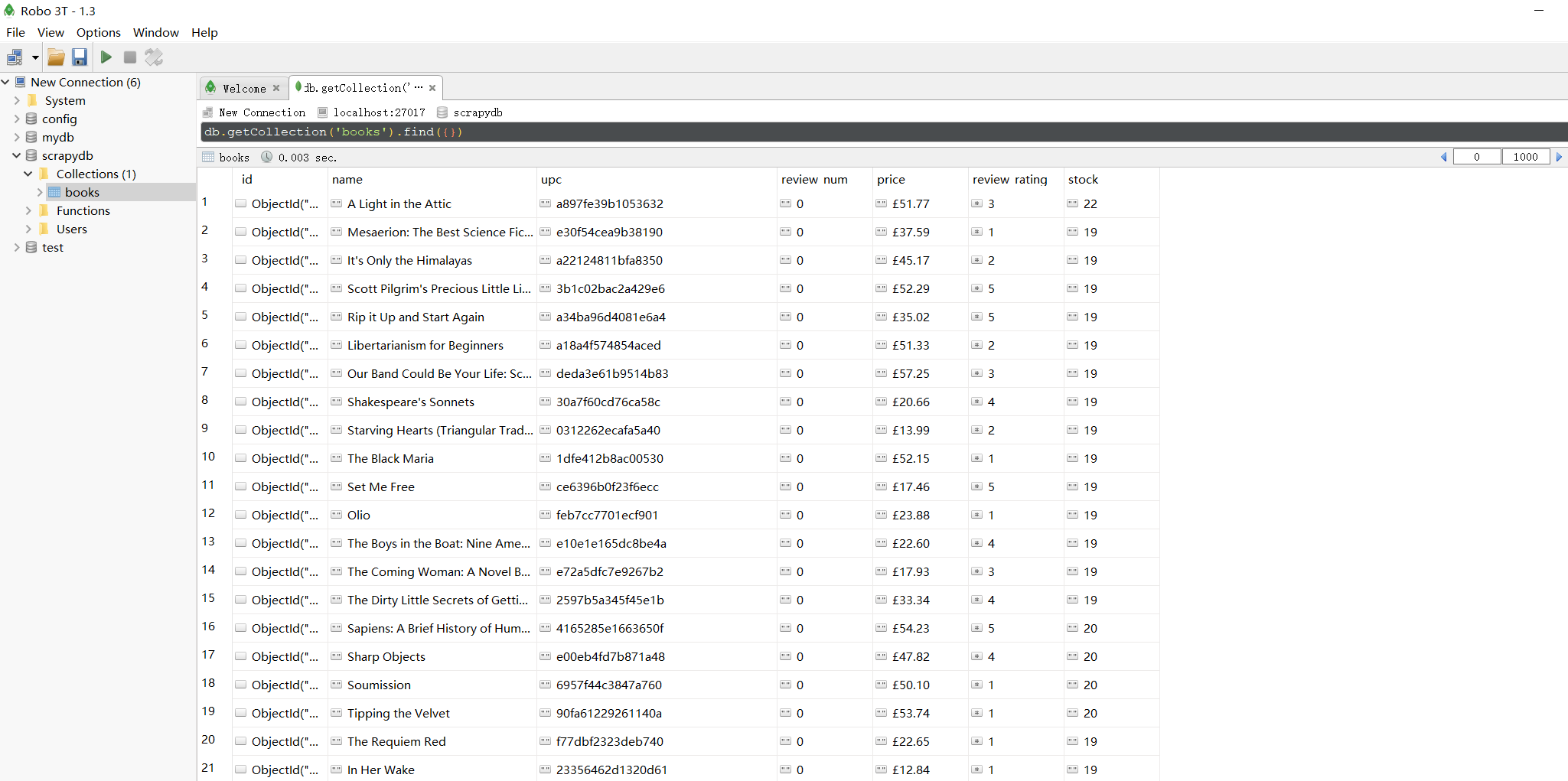Open the Options menu
The height and width of the screenshot is (781, 1568).
98,32
